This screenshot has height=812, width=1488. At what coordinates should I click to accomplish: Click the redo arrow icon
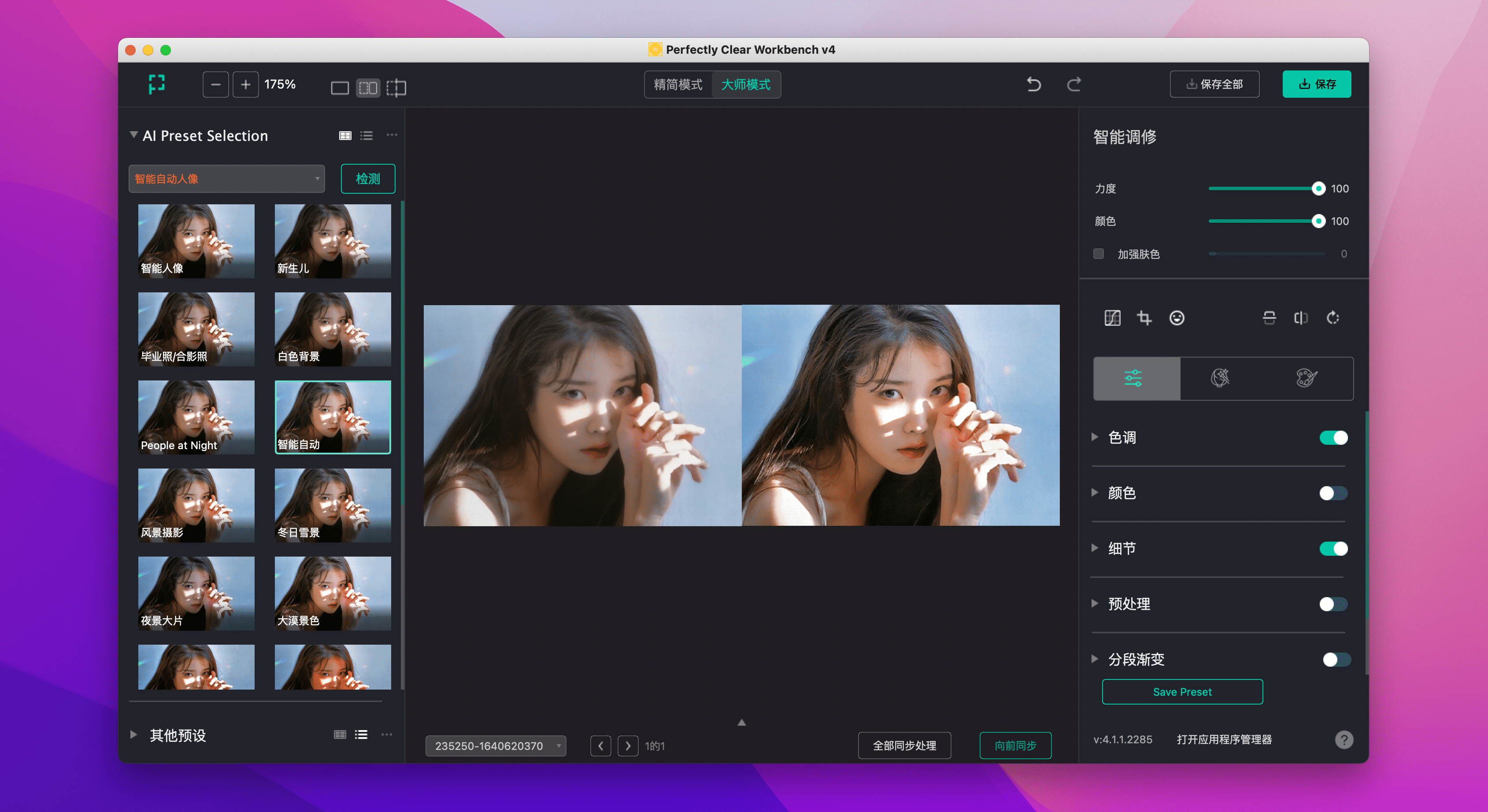coord(1074,84)
